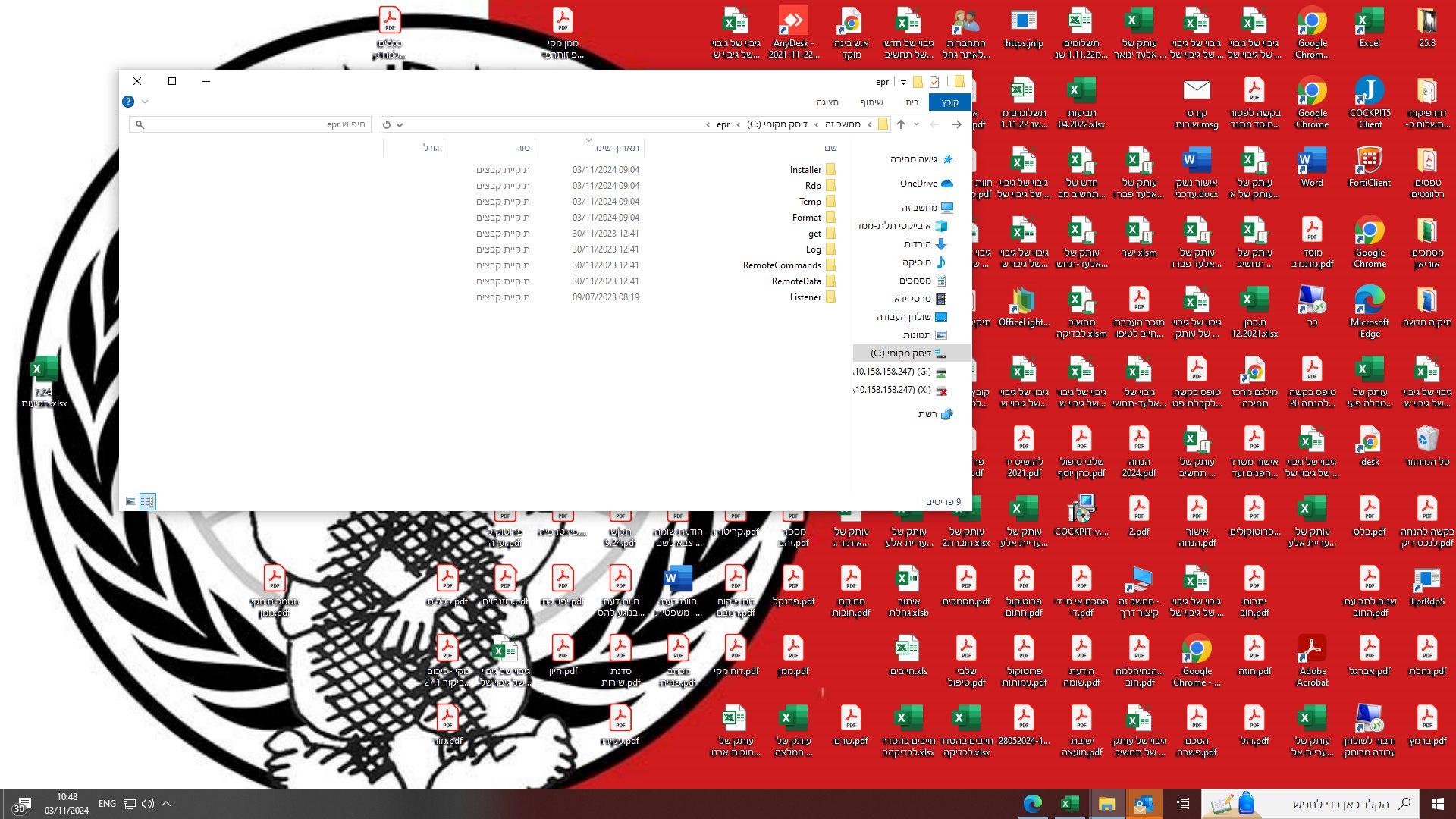Select the Log folder row
Viewport: 1456px width, 819px height.
(656, 249)
